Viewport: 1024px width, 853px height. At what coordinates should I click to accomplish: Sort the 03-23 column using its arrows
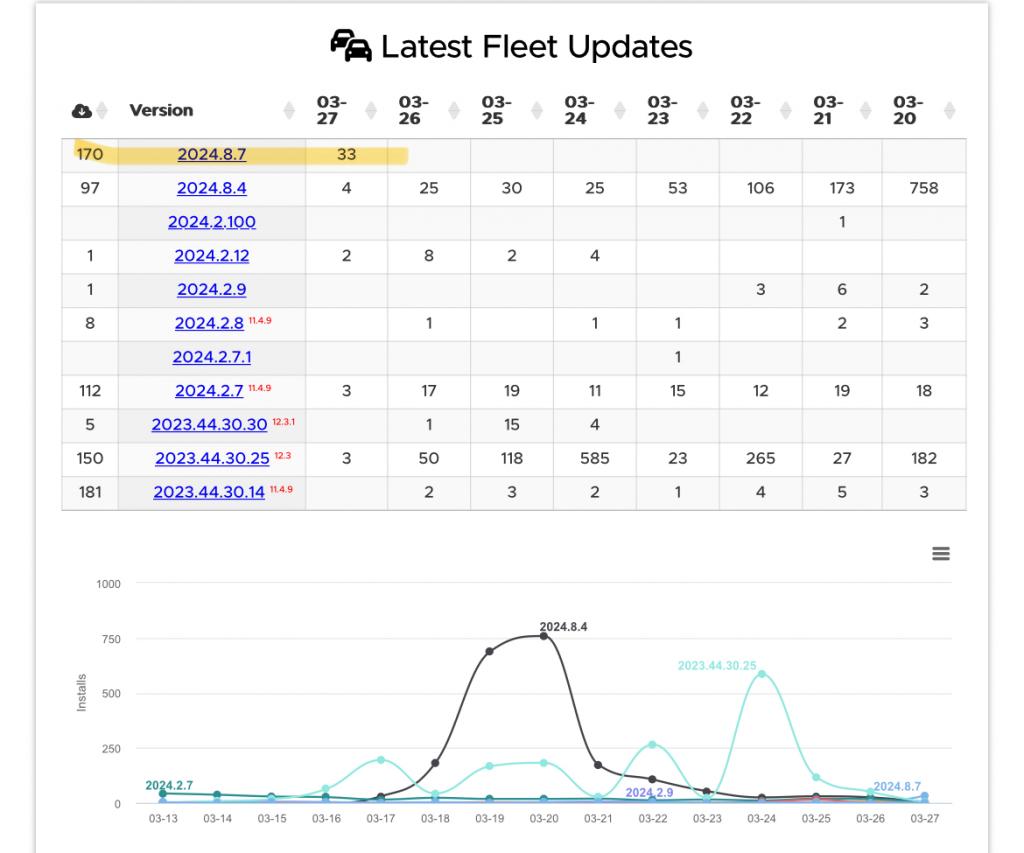click(x=703, y=110)
